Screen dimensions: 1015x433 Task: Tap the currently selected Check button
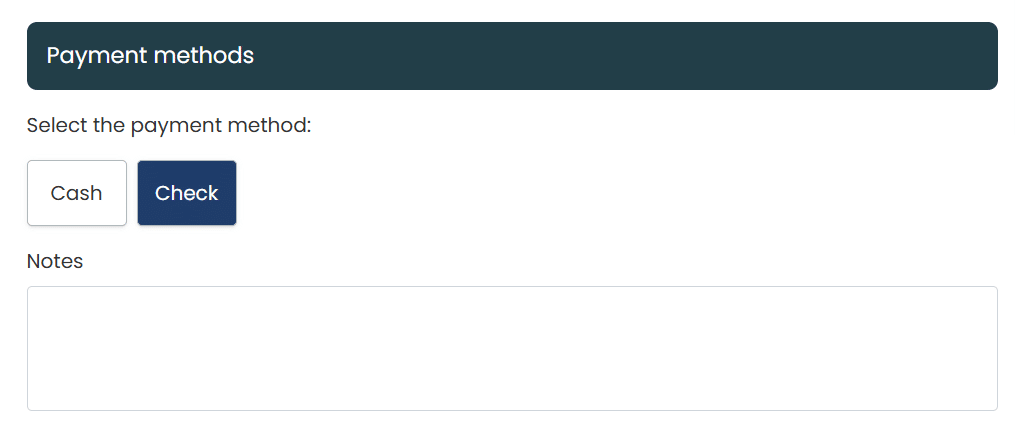[187, 193]
